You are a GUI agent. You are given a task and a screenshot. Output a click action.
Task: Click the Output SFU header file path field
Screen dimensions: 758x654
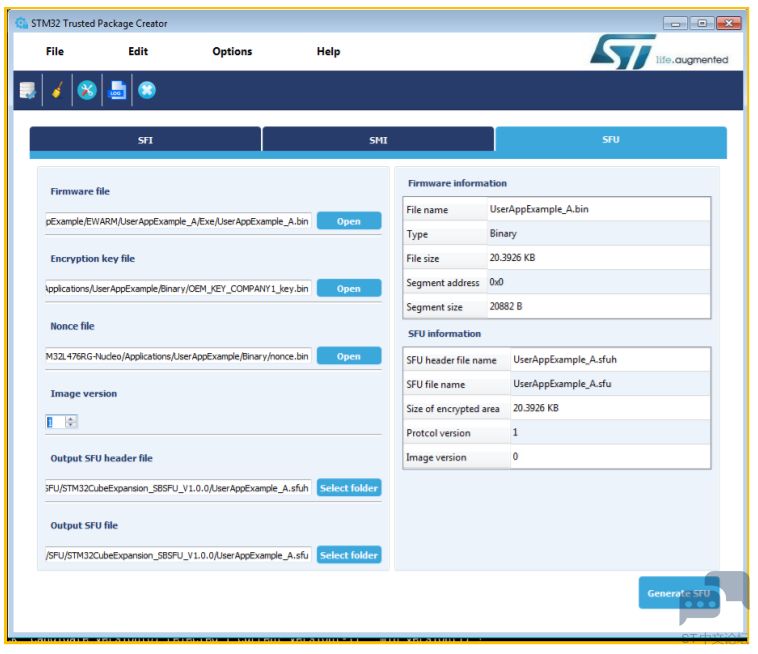tap(178, 488)
